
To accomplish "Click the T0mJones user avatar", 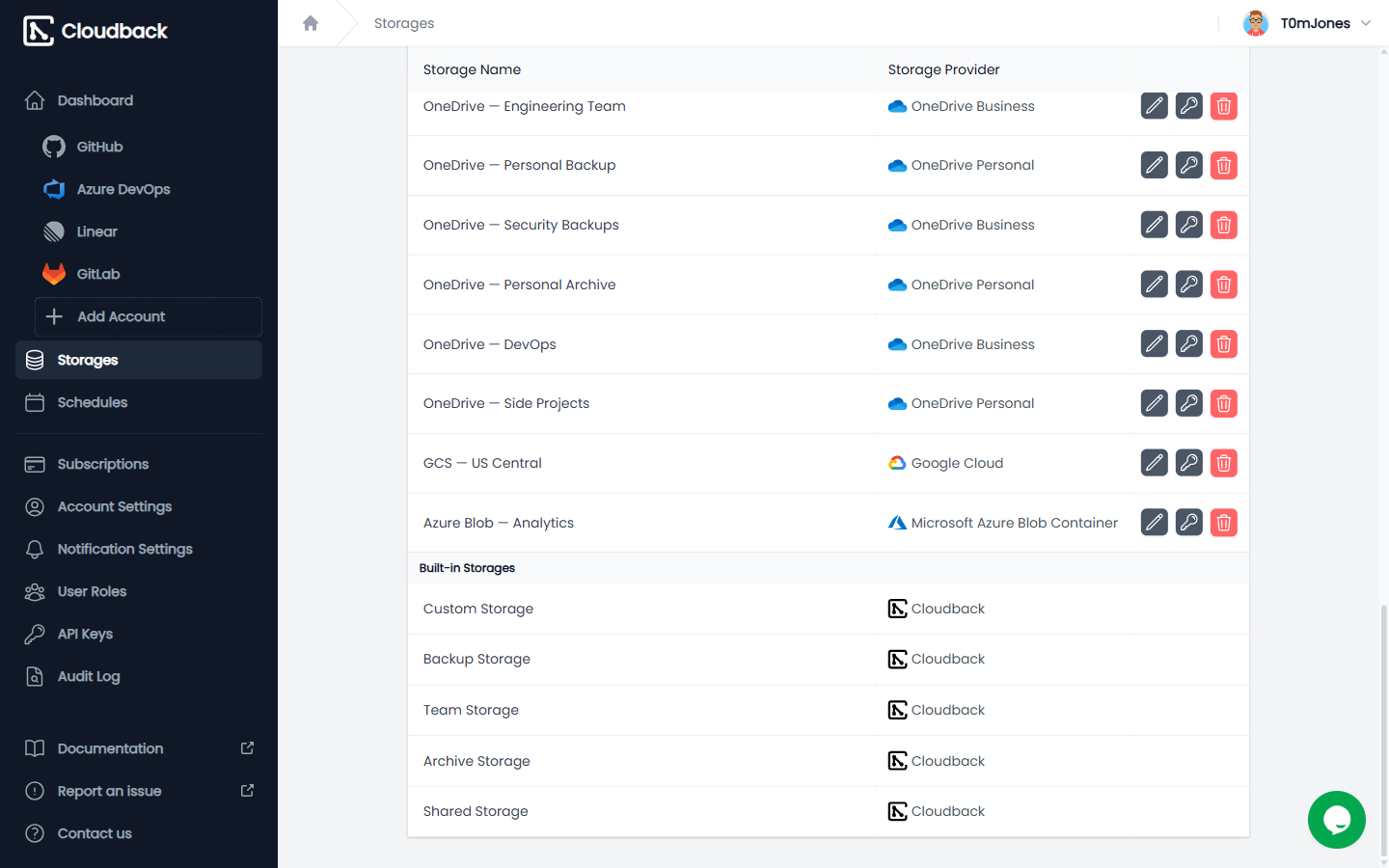I will click(1255, 23).
